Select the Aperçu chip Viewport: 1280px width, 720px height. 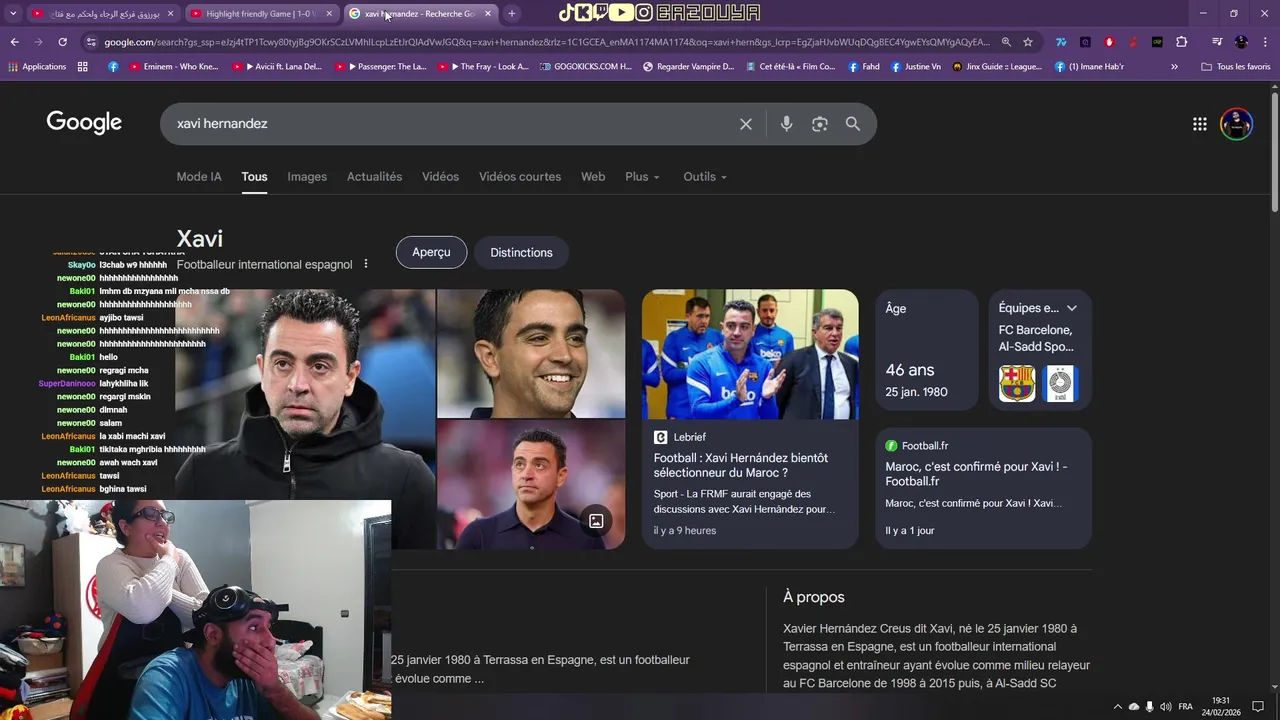[x=431, y=252]
